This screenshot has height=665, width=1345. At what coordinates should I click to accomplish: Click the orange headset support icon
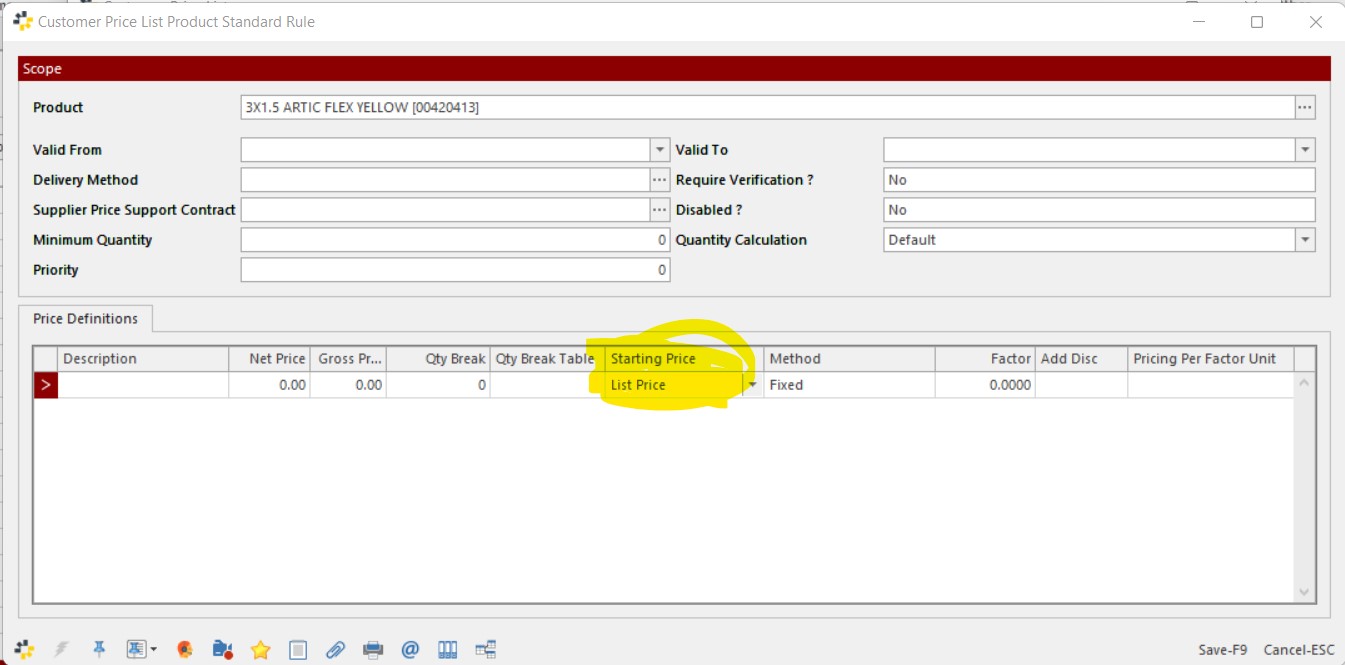184,650
